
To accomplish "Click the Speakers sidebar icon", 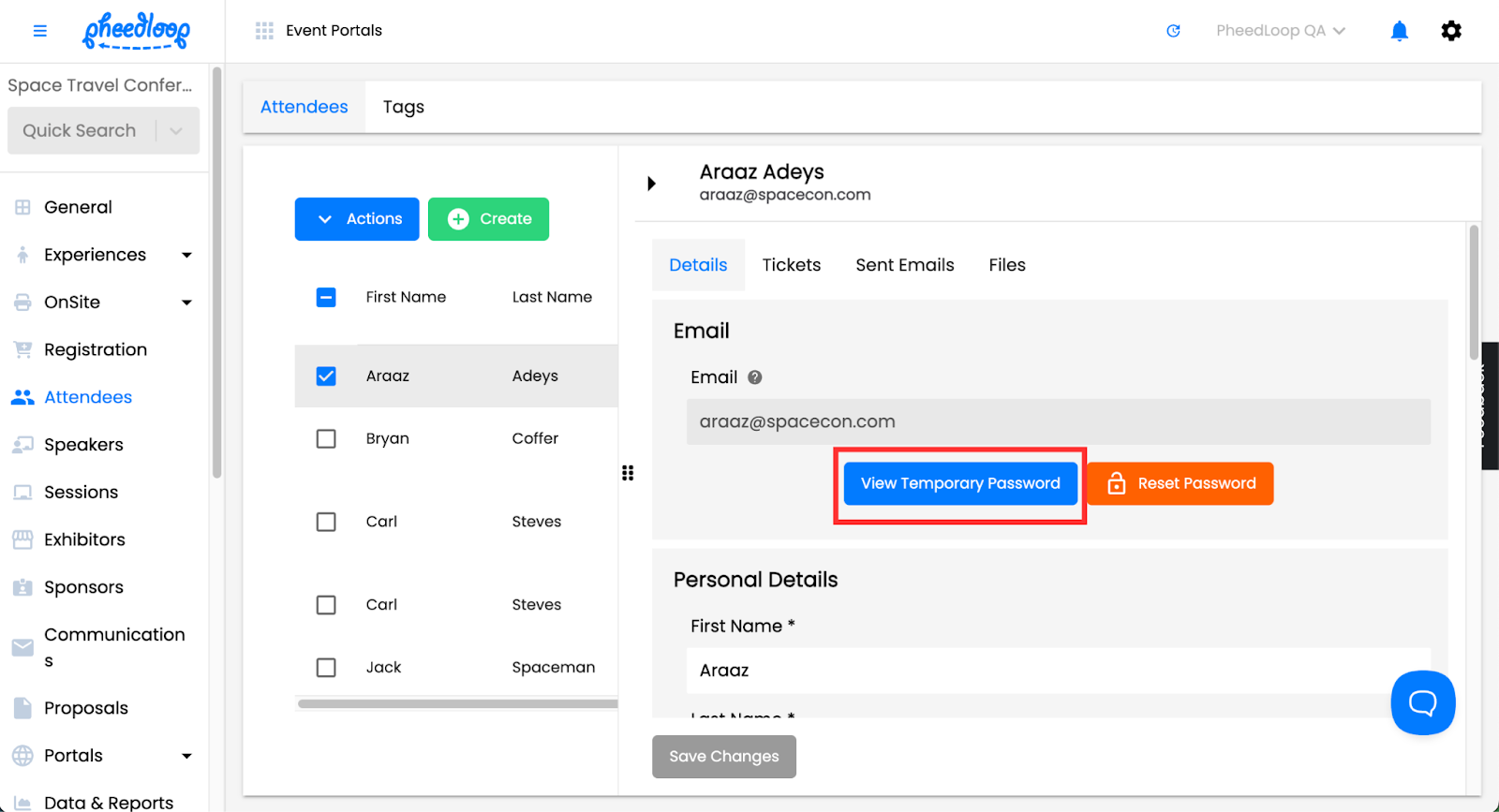I will pos(22,445).
